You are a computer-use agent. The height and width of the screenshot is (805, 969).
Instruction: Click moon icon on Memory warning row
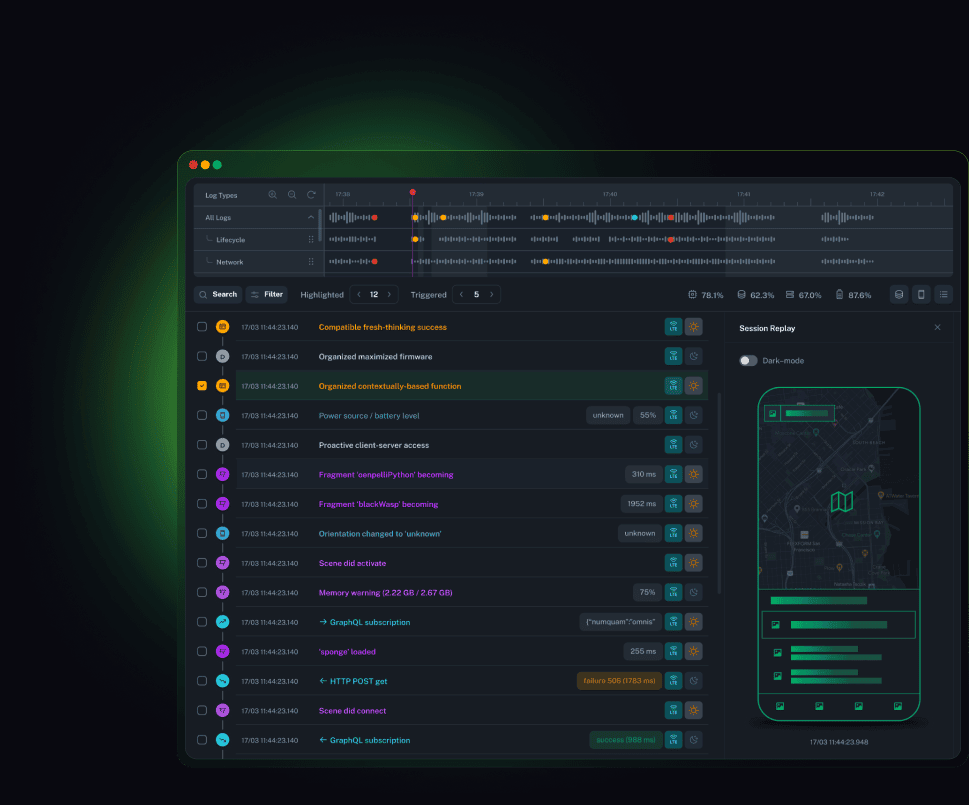694,592
